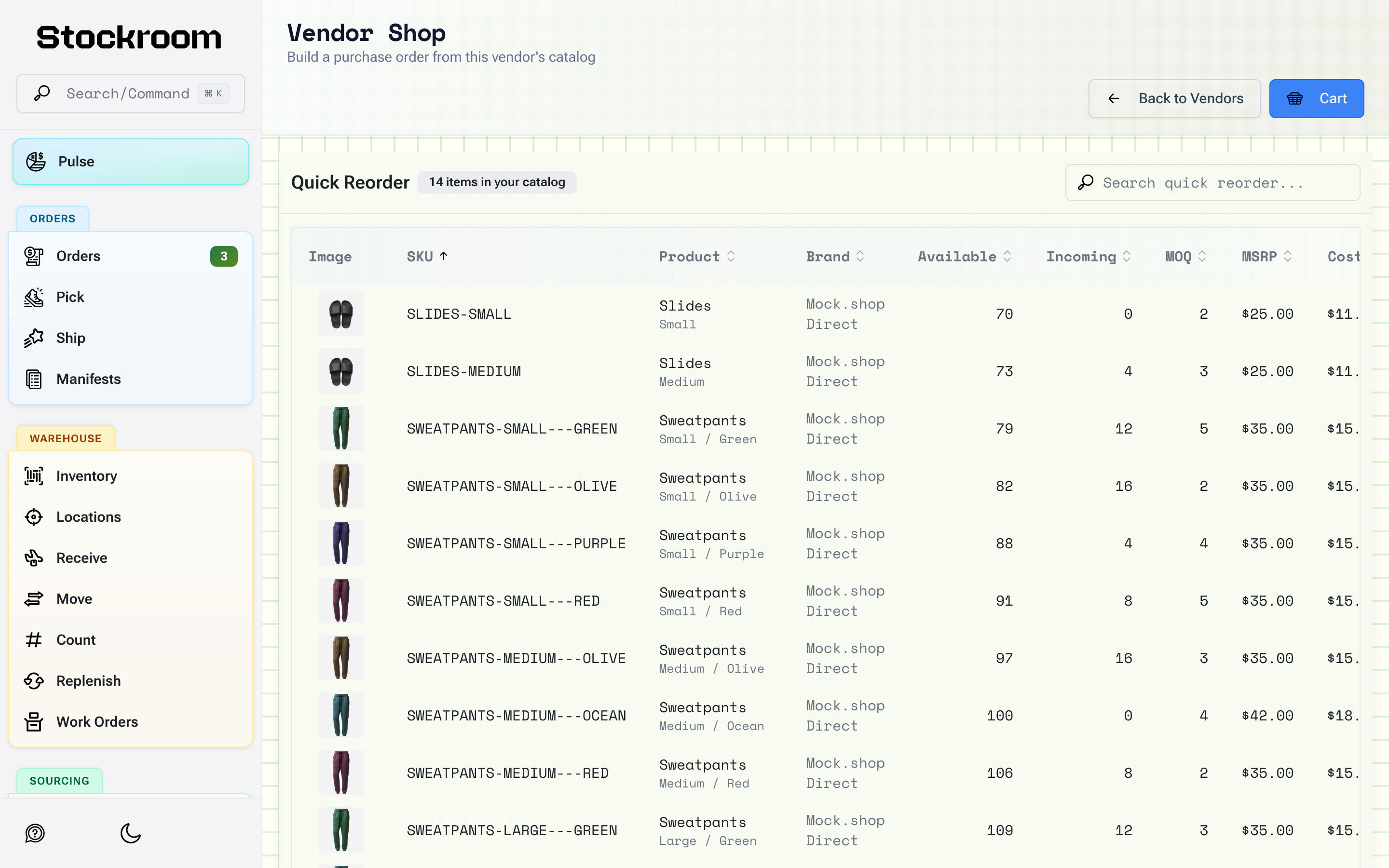This screenshot has height=868, width=1389.
Task: Click the Inventory barcode icon
Action: pos(34,476)
